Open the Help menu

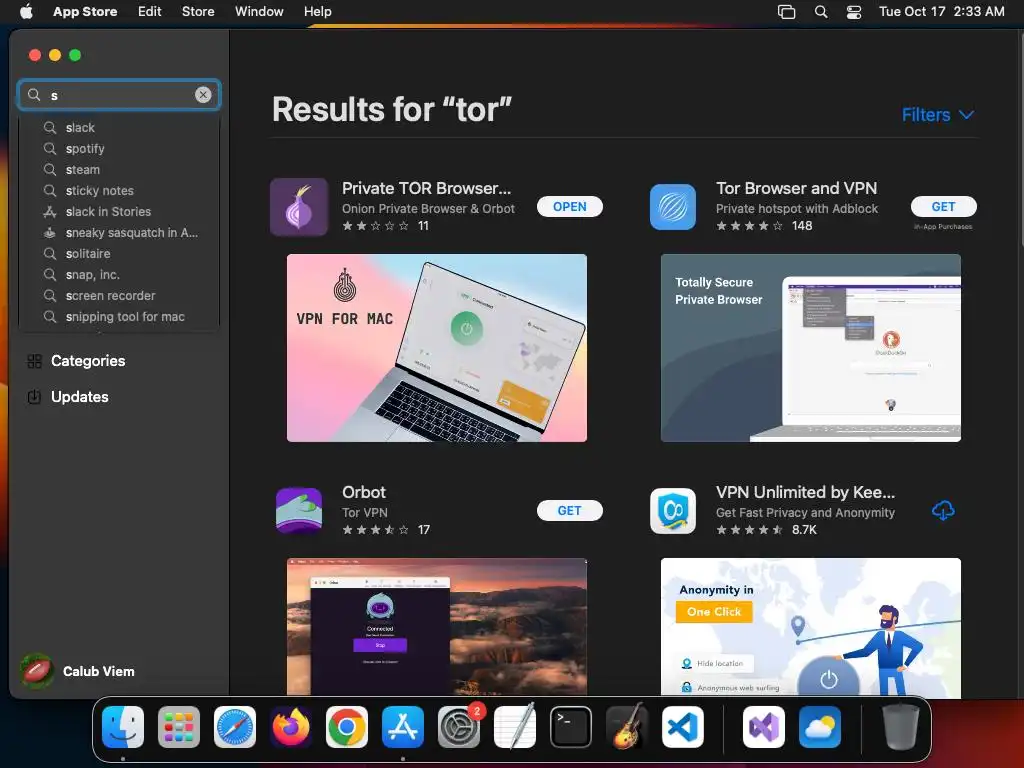317,11
